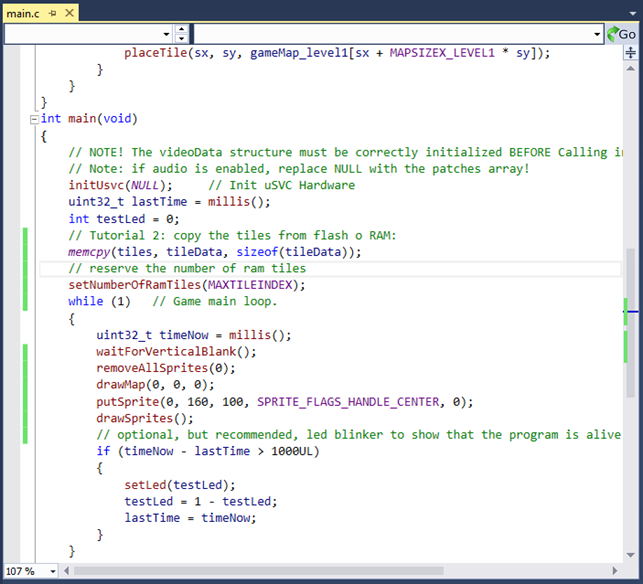This screenshot has height=584, width=643.
Task: Click the 'testLed = 1 - testLed;' line
Action: pyautogui.click(x=201, y=502)
